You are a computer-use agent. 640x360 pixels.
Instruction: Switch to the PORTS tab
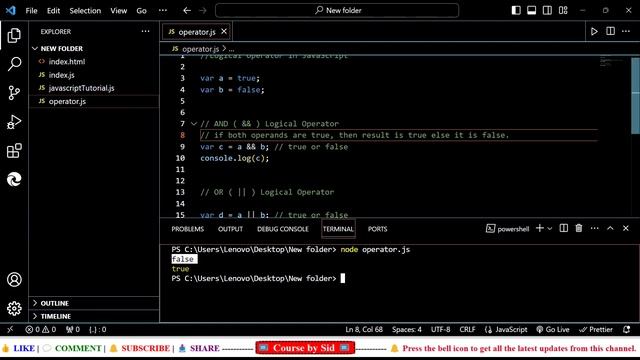pyautogui.click(x=378, y=229)
